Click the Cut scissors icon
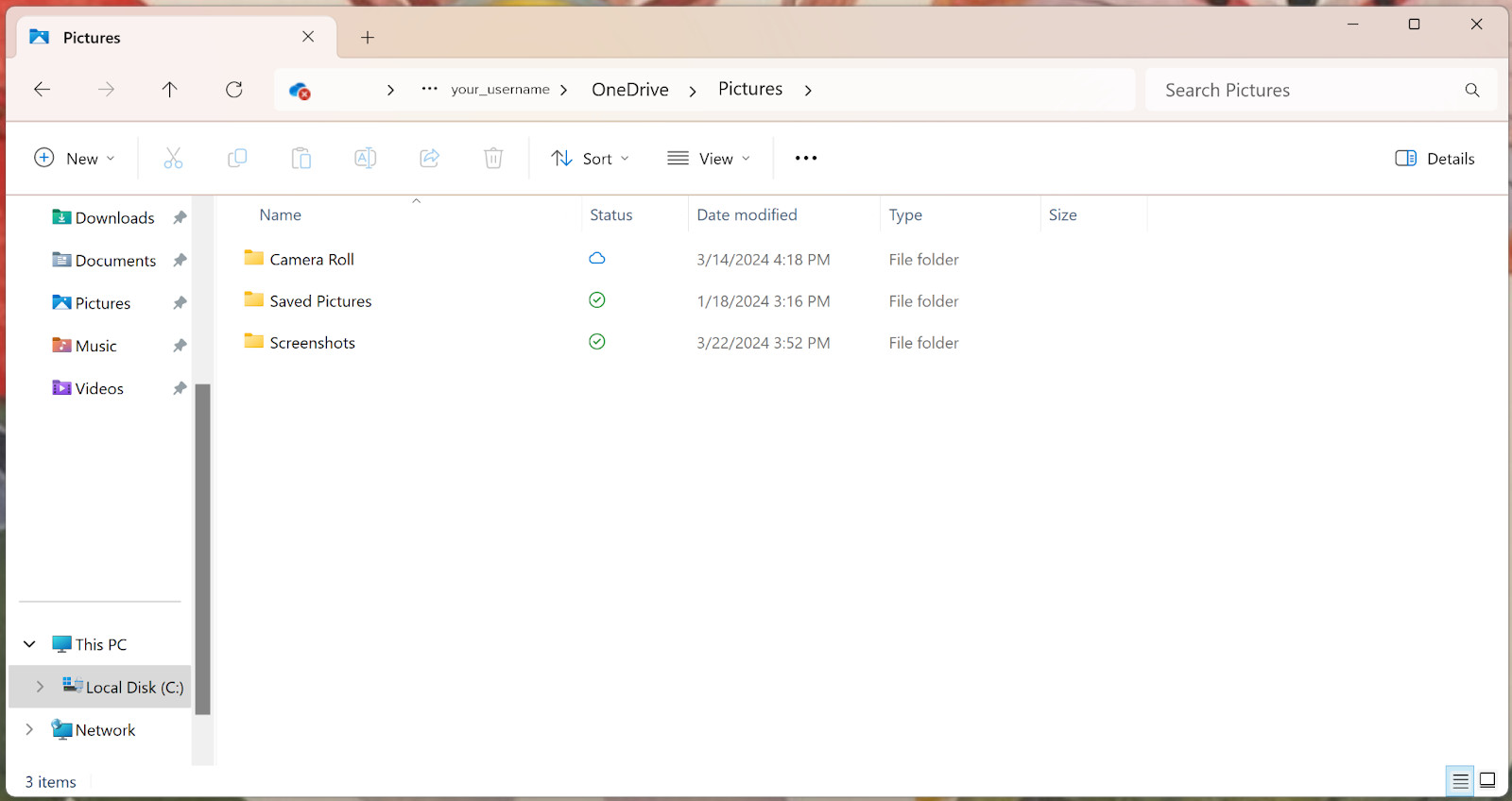 point(173,158)
